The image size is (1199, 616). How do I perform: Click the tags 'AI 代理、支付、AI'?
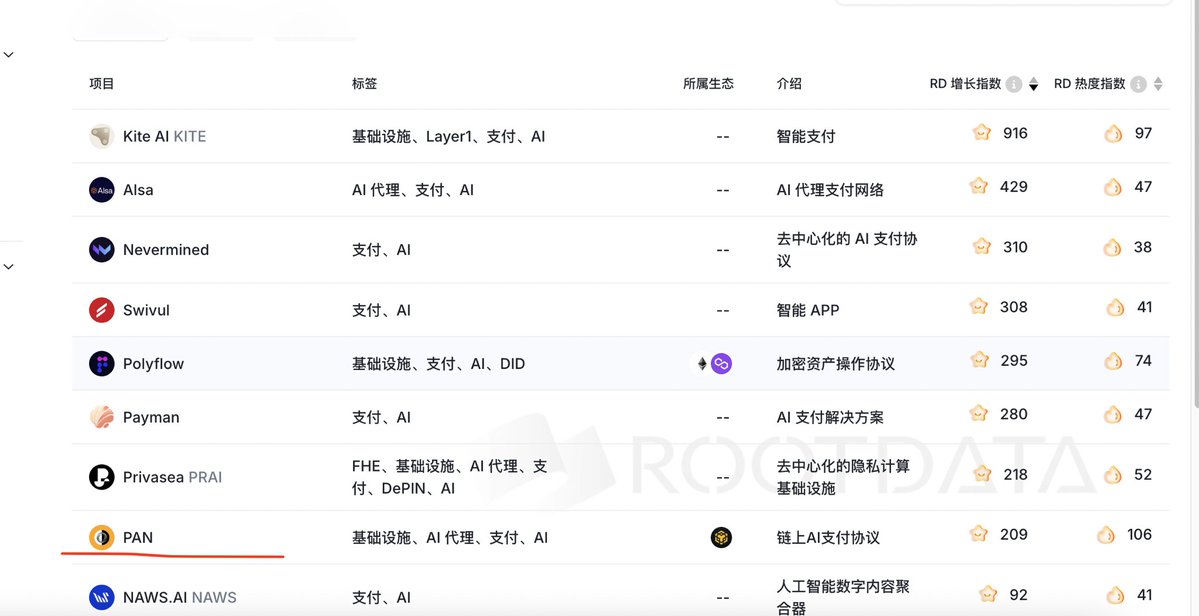click(x=413, y=190)
